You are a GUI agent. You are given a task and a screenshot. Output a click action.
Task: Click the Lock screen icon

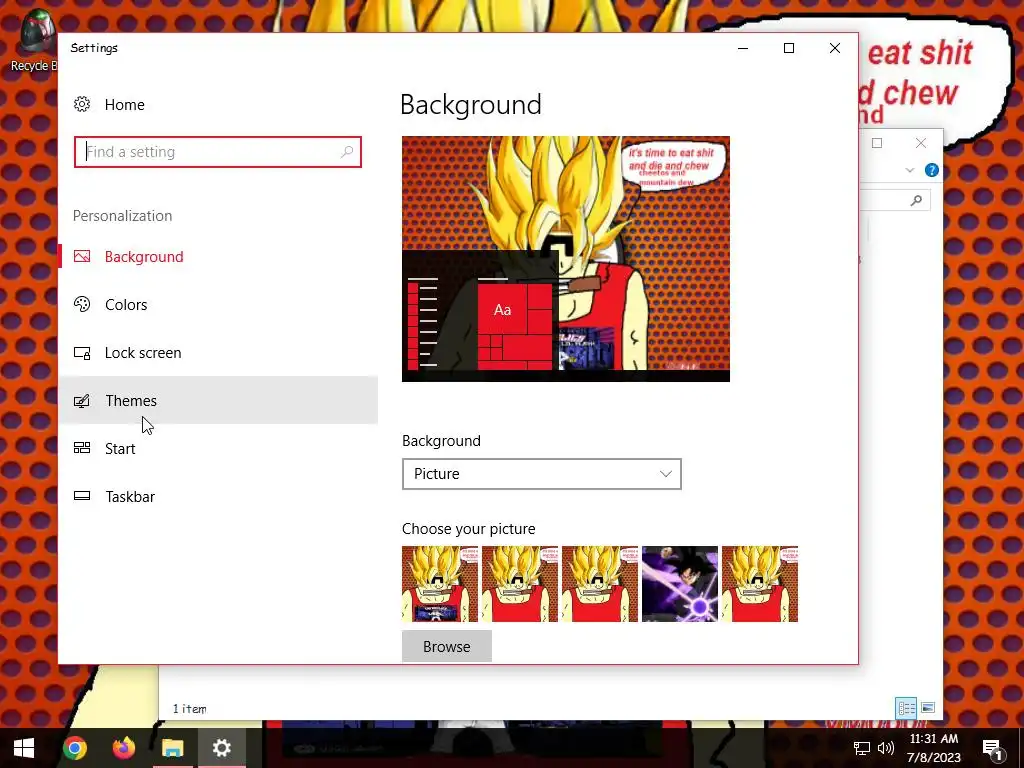coord(82,353)
